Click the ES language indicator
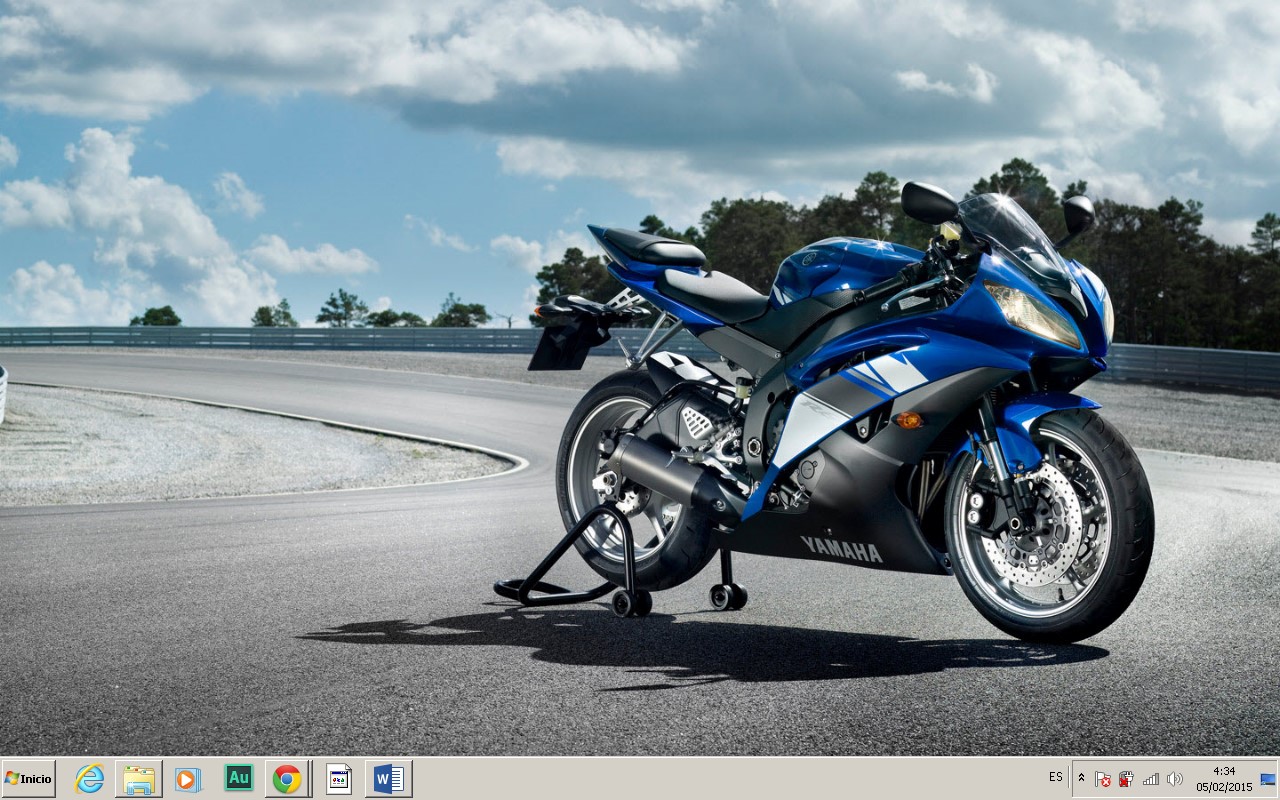This screenshot has width=1280, height=800. tap(1056, 777)
